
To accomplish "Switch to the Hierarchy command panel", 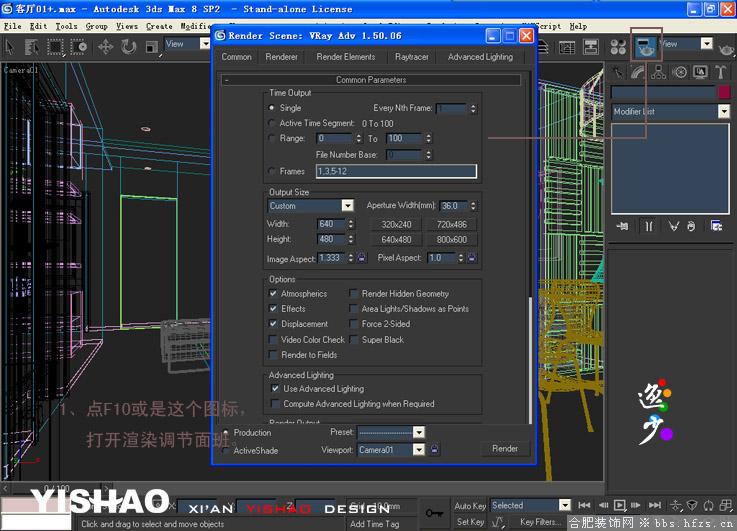I will 659,72.
